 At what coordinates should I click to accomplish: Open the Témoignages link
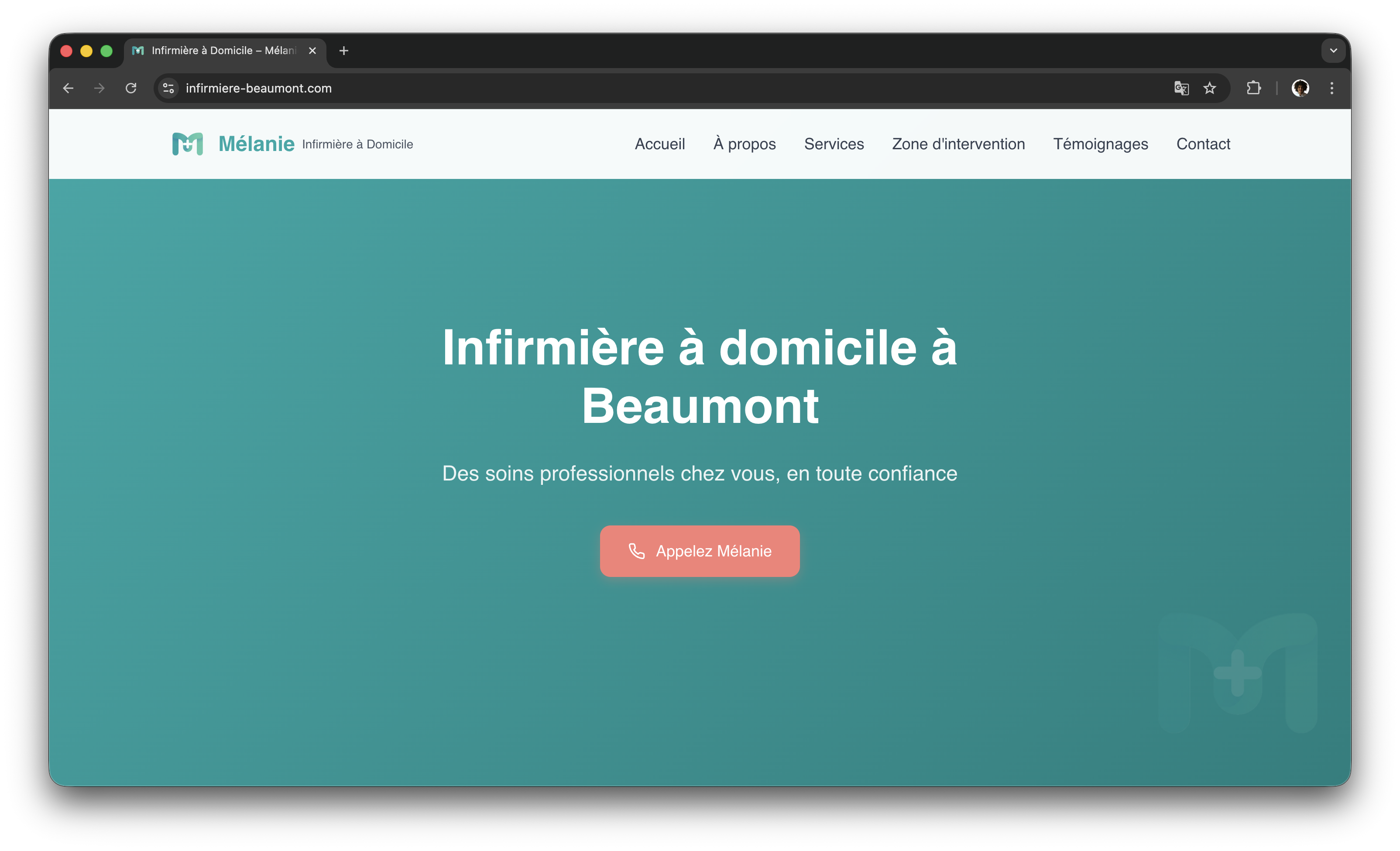[x=1101, y=144]
